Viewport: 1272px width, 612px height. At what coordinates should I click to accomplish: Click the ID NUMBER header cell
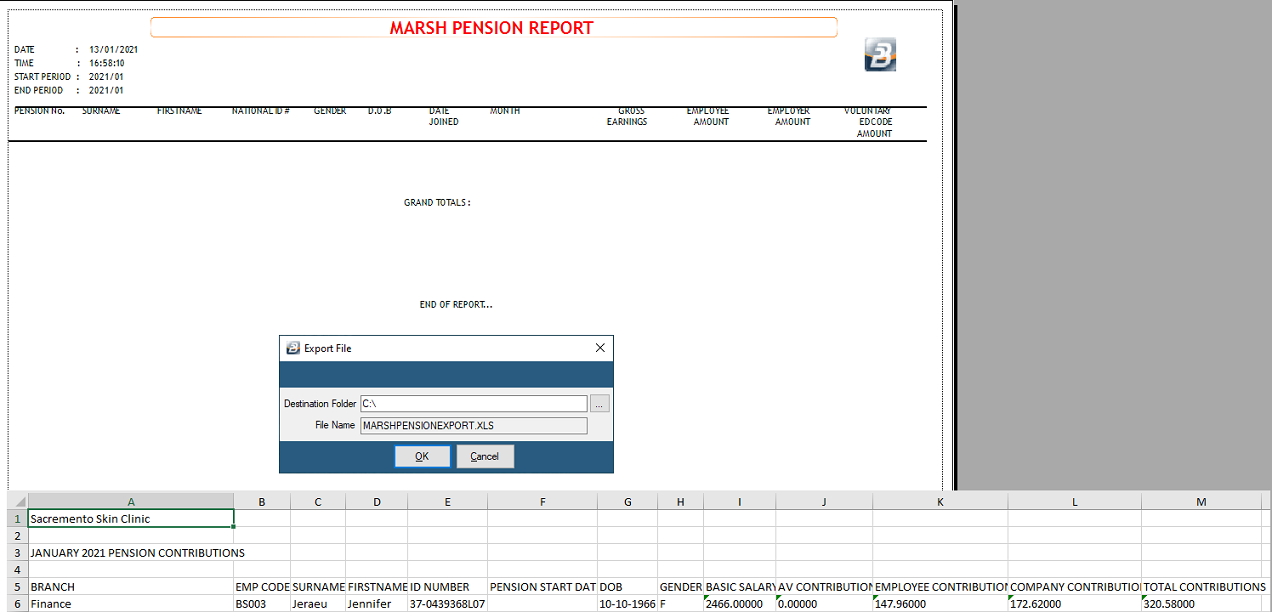point(447,587)
